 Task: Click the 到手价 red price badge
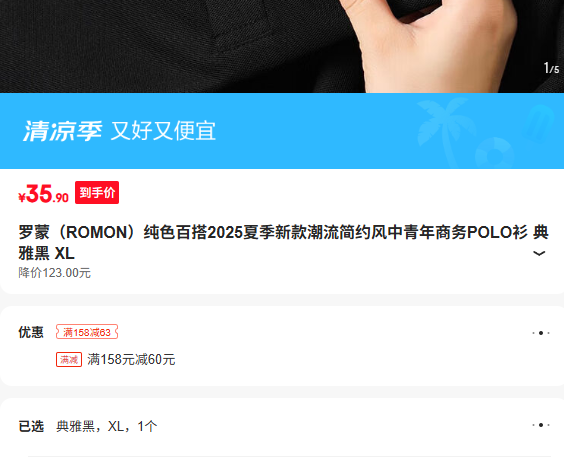[97, 192]
